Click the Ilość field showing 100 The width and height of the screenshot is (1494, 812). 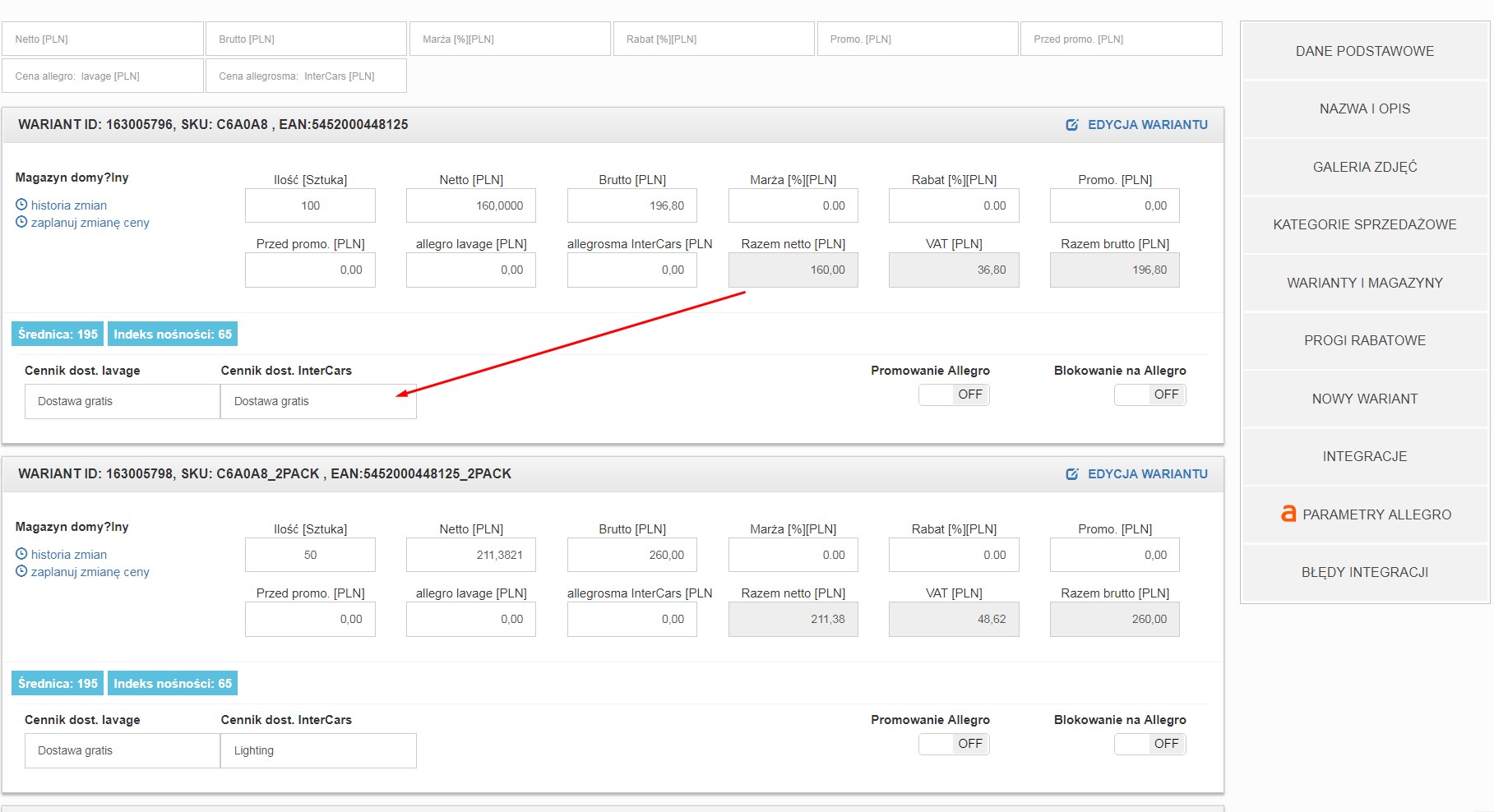click(310, 205)
